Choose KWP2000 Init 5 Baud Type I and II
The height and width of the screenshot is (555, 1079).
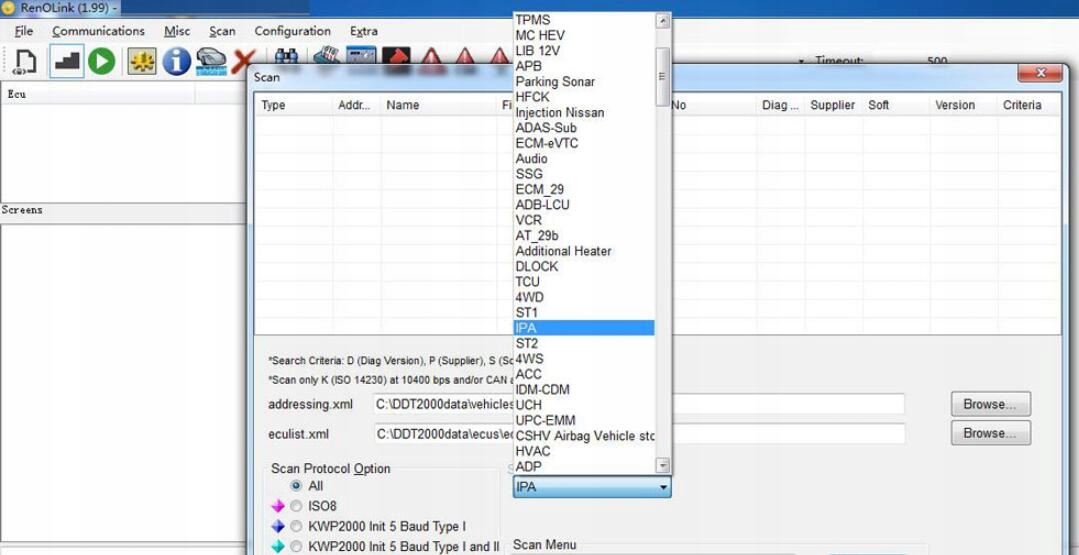coord(296,547)
